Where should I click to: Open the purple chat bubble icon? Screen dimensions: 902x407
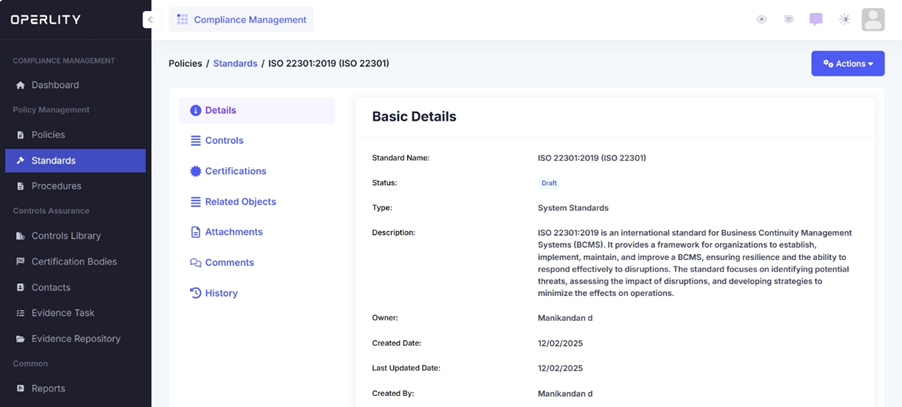816,19
